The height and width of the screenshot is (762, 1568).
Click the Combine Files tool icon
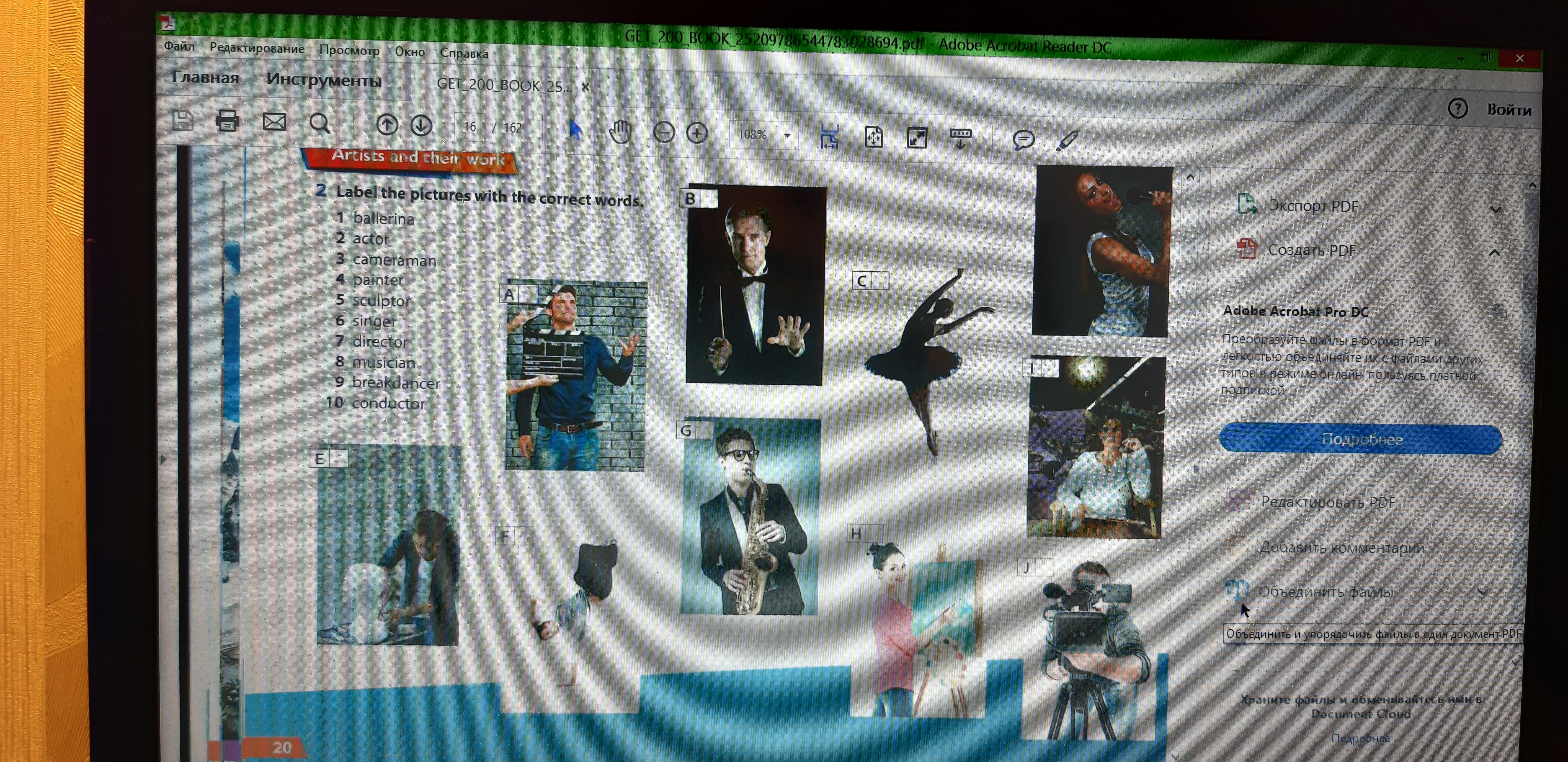pos(1236,590)
